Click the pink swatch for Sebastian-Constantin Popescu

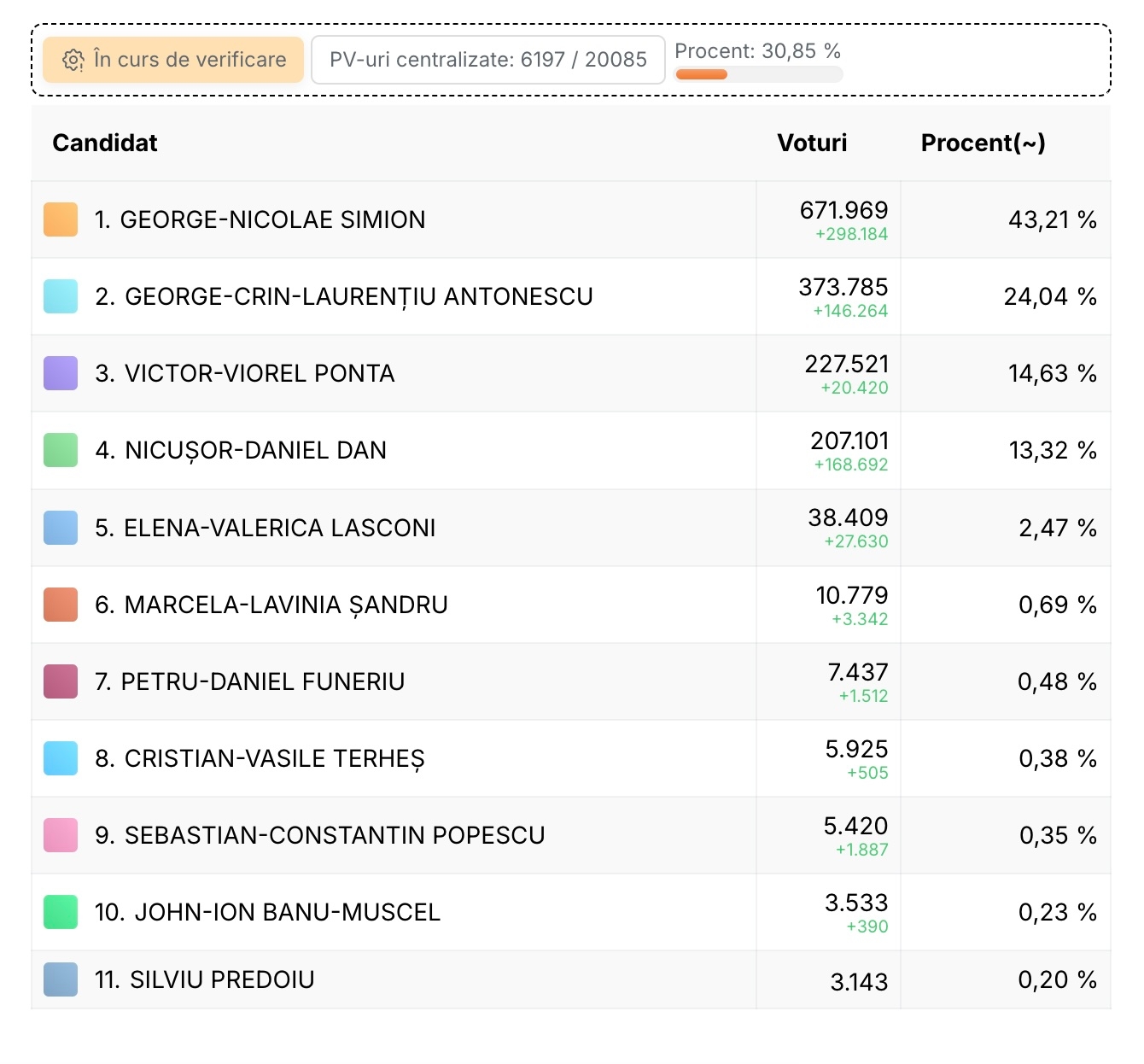(61, 835)
